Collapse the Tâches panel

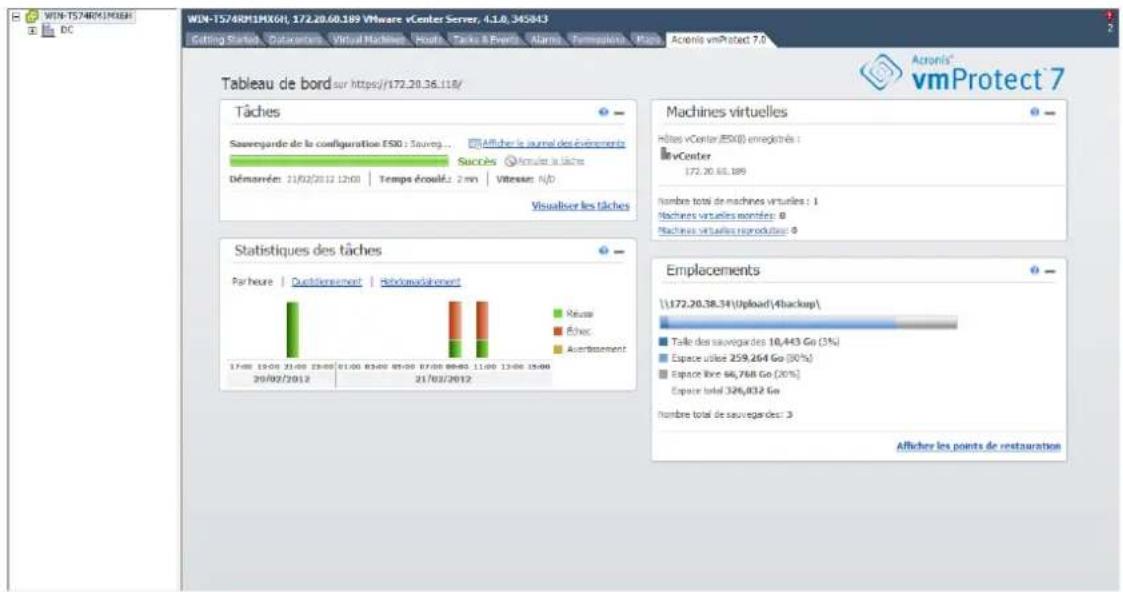(620, 113)
